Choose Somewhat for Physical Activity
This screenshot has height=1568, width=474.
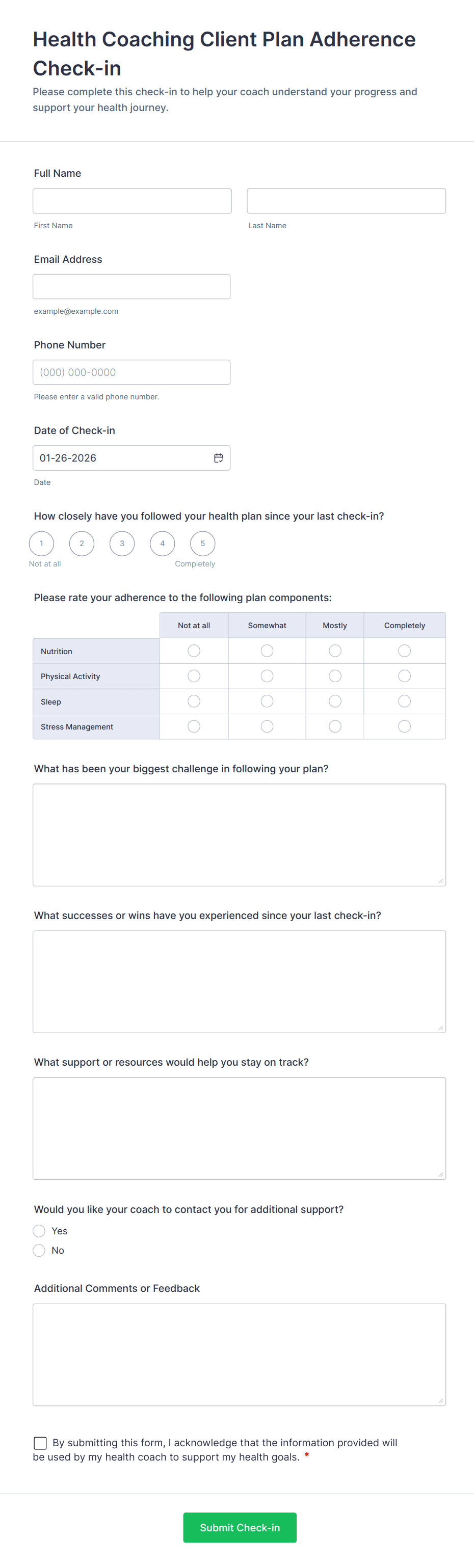click(266, 675)
